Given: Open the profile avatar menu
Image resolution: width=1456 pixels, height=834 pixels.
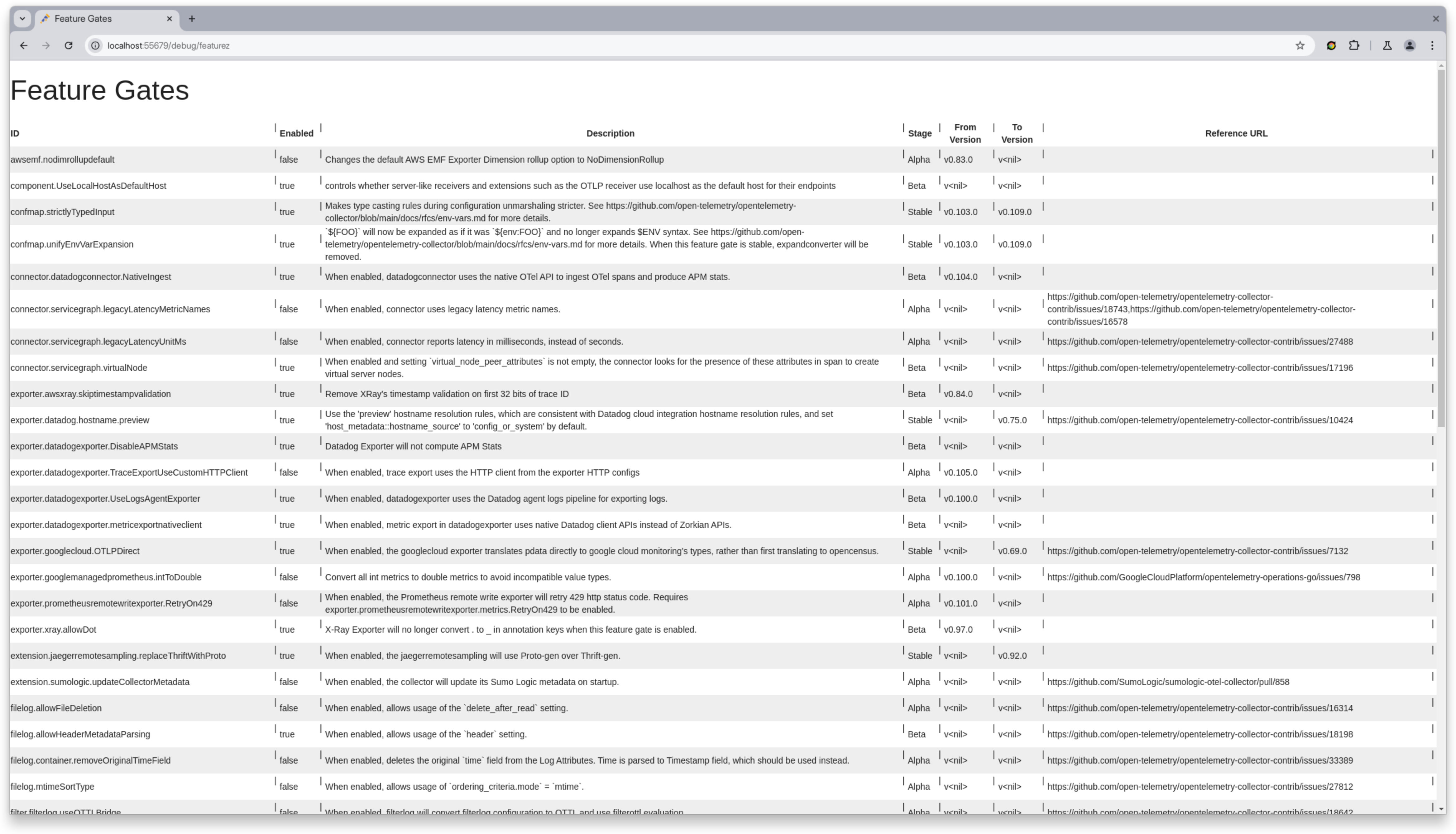Looking at the screenshot, I should point(1410,46).
